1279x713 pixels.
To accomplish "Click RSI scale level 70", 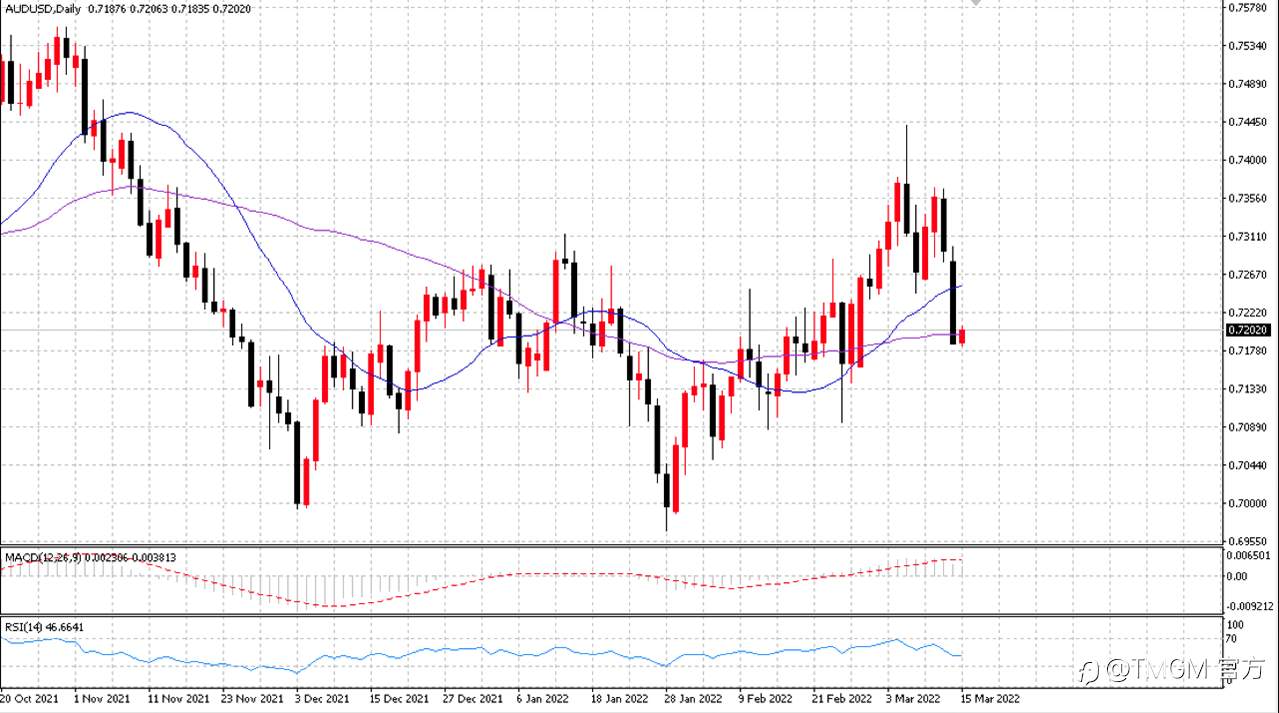I will point(1234,638).
